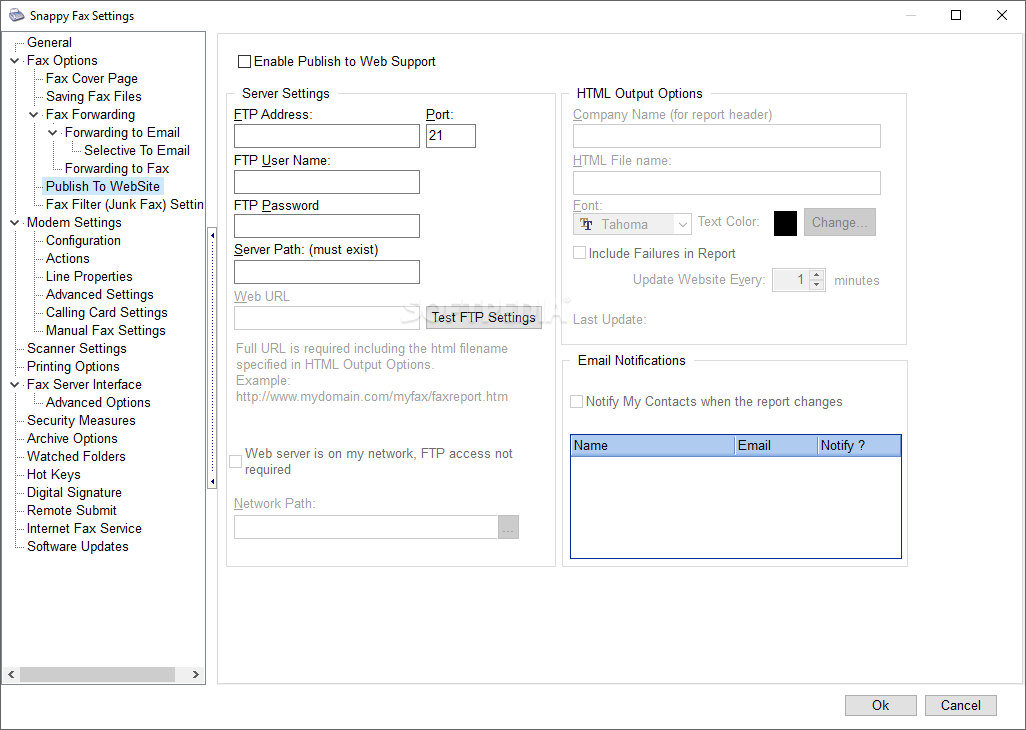The image size is (1026, 730).
Task: Toggle Include Failures in Report
Action: point(579,253)
